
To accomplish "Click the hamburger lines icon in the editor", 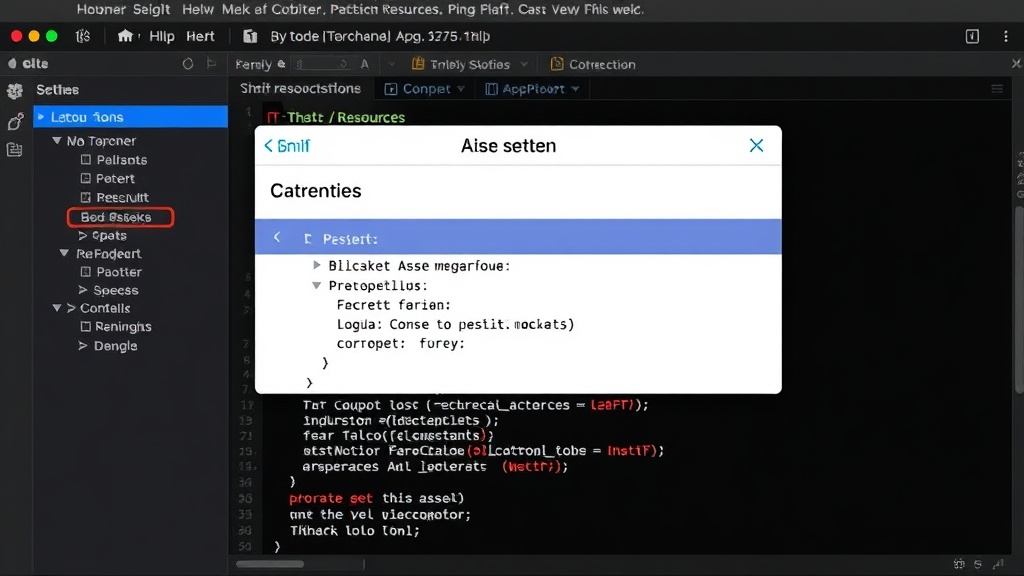I will click(997, 89).
